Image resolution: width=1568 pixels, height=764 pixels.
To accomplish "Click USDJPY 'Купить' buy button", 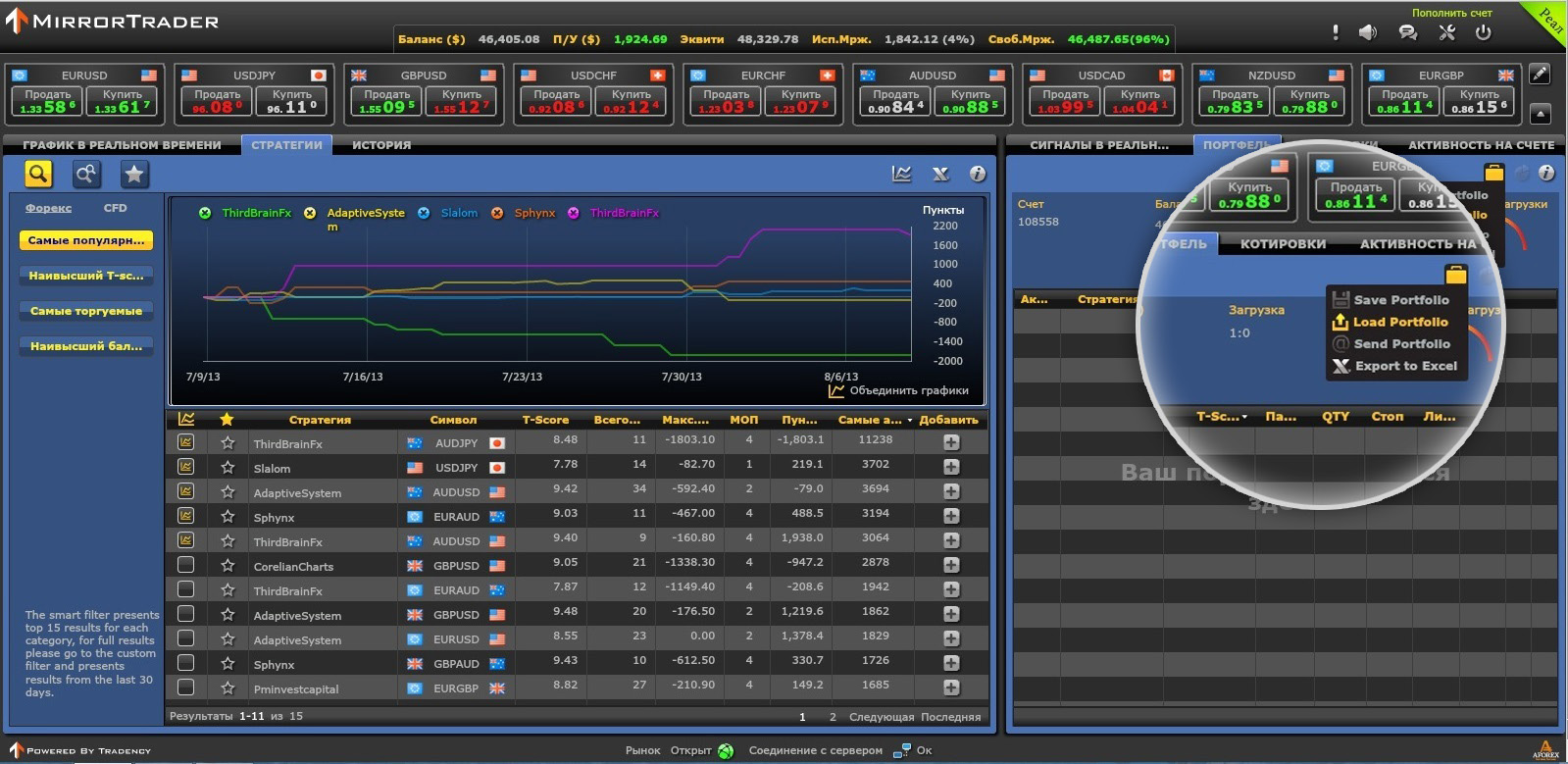I will [x=291, y=101].
